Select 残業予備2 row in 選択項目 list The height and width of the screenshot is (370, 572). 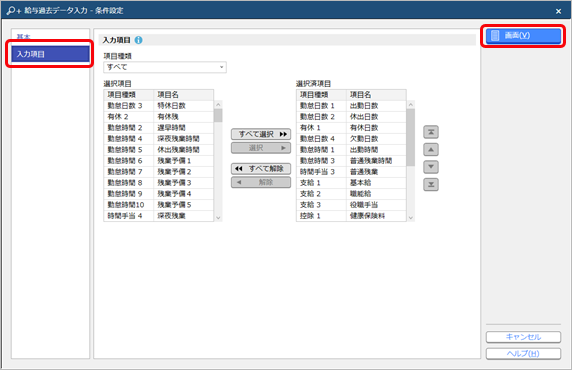coord(159,171)
